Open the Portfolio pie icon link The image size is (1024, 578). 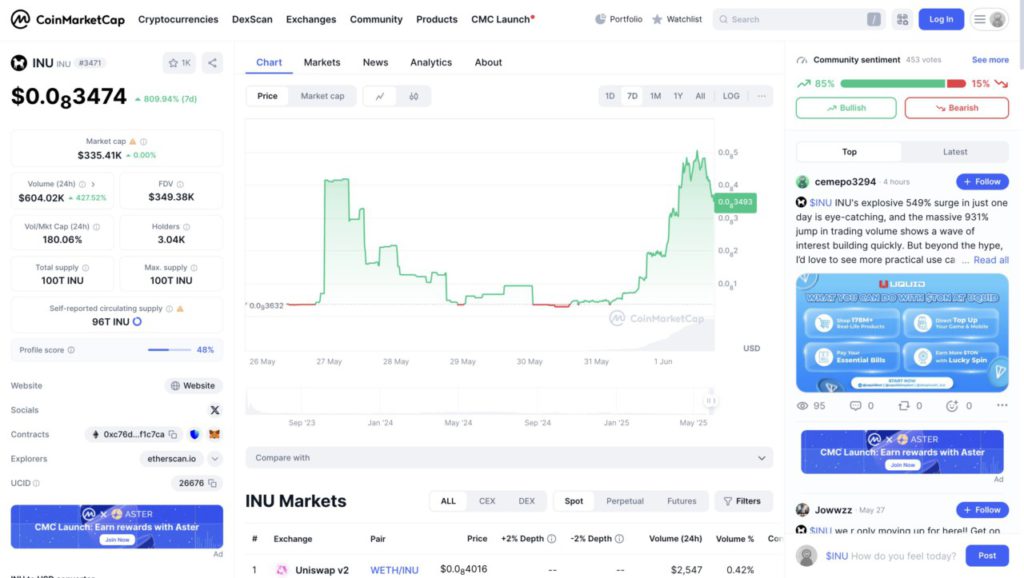[618, 20]
